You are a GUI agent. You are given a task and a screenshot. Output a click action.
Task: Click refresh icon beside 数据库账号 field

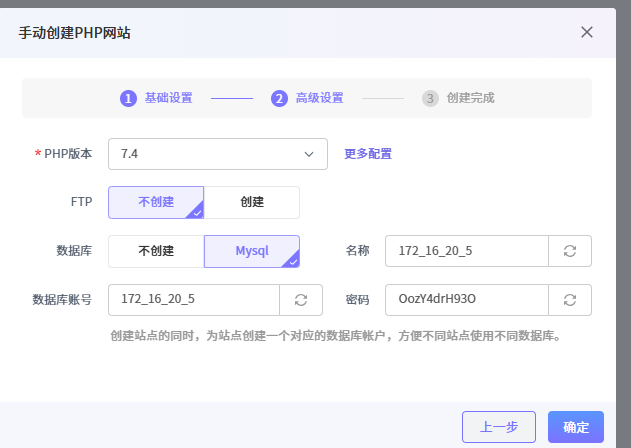tap(300, 300)
